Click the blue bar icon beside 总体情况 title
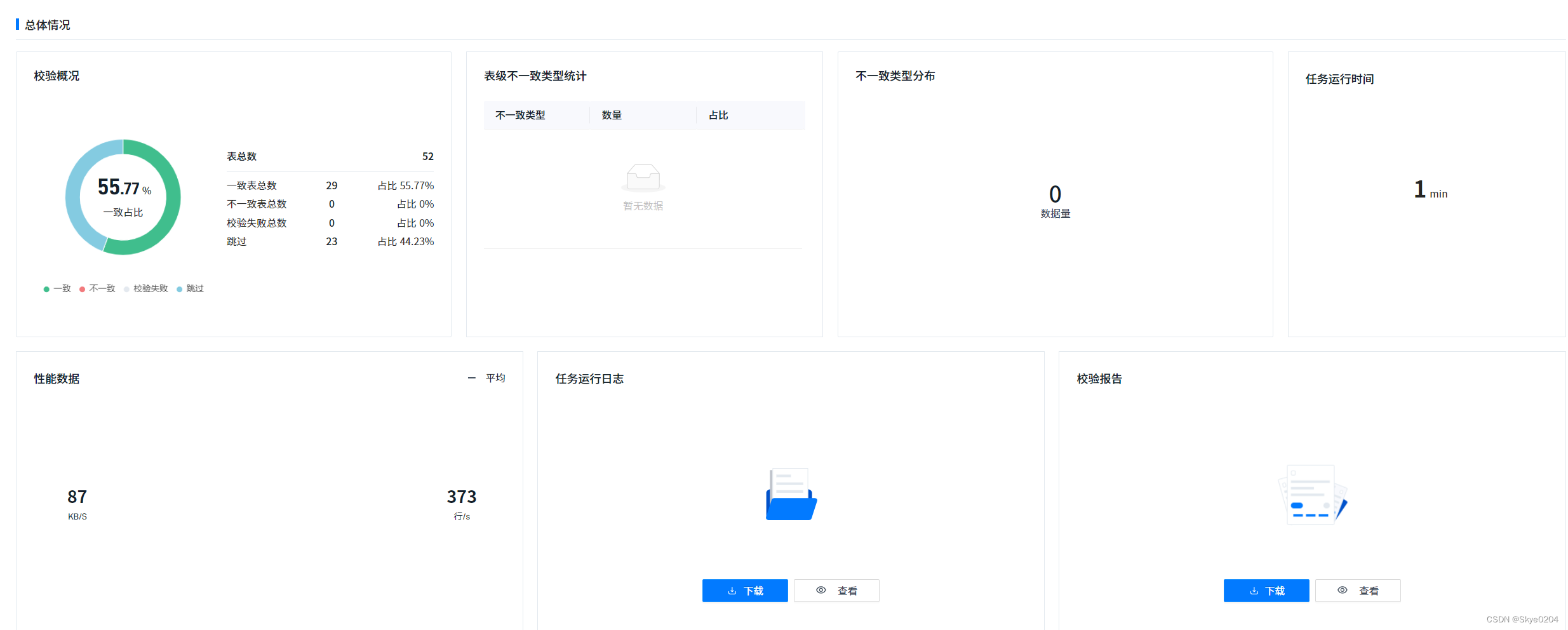Image resolution: width=1568 pixels, height=630 pixels. click(x=17, y=24)
